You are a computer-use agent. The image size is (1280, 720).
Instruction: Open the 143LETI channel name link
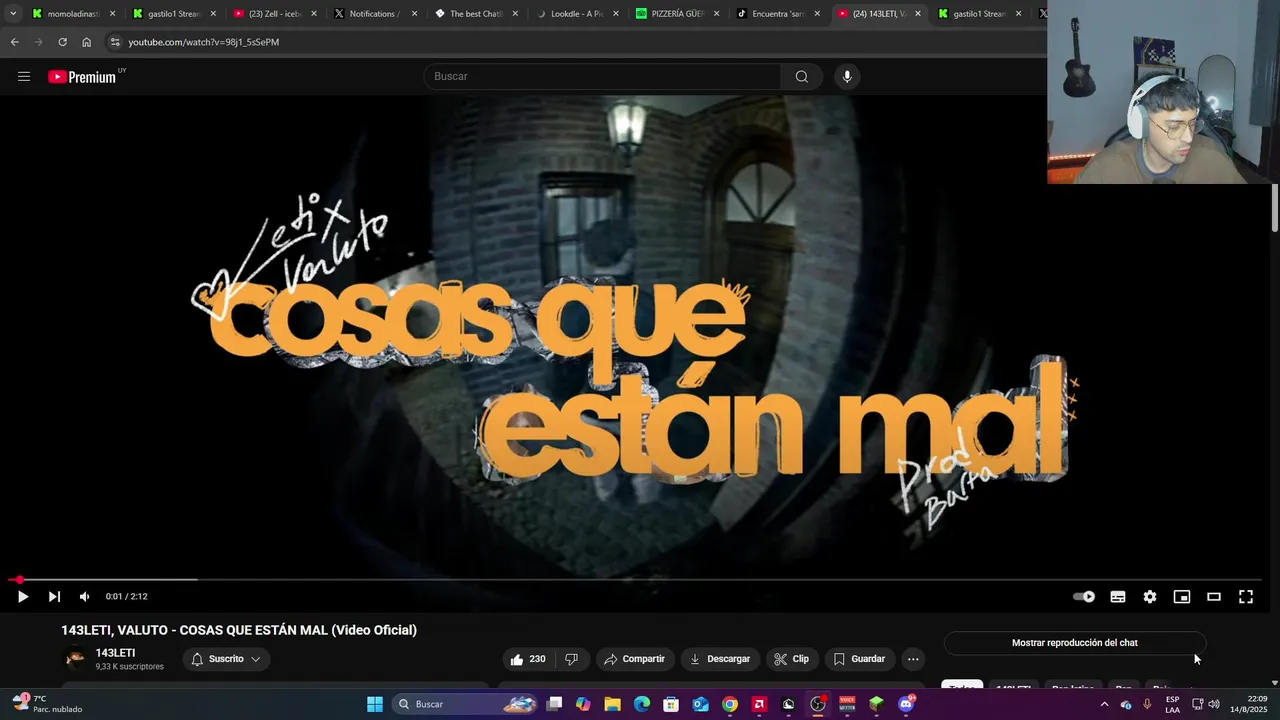coord(115,653)
